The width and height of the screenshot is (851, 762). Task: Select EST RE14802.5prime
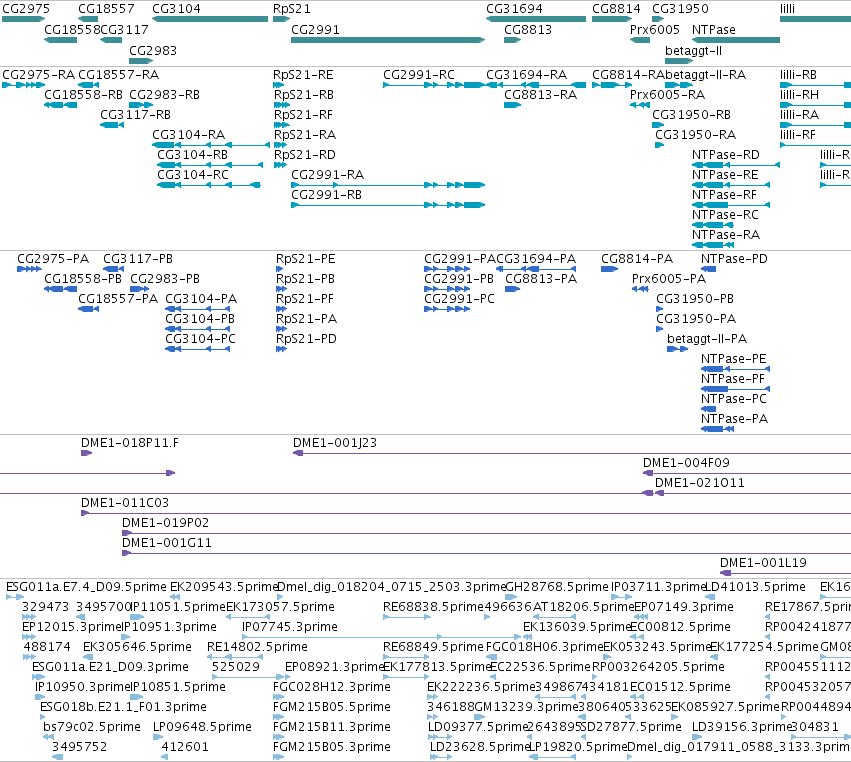(236, 657)
